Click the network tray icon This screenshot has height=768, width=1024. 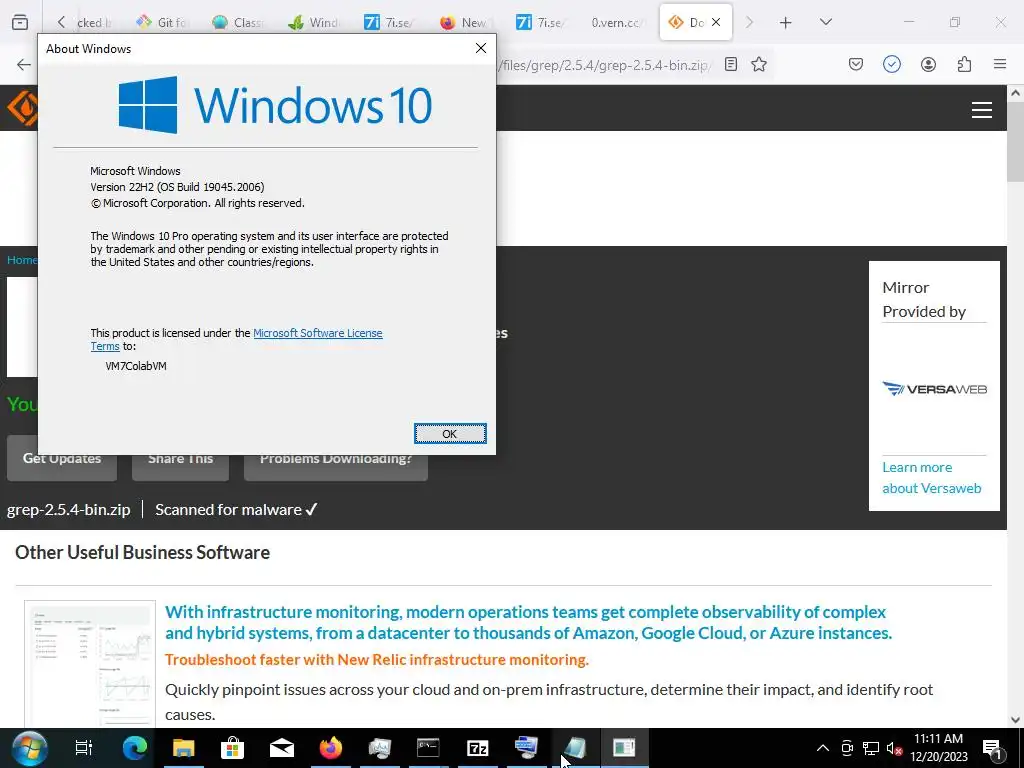(871, 748)
